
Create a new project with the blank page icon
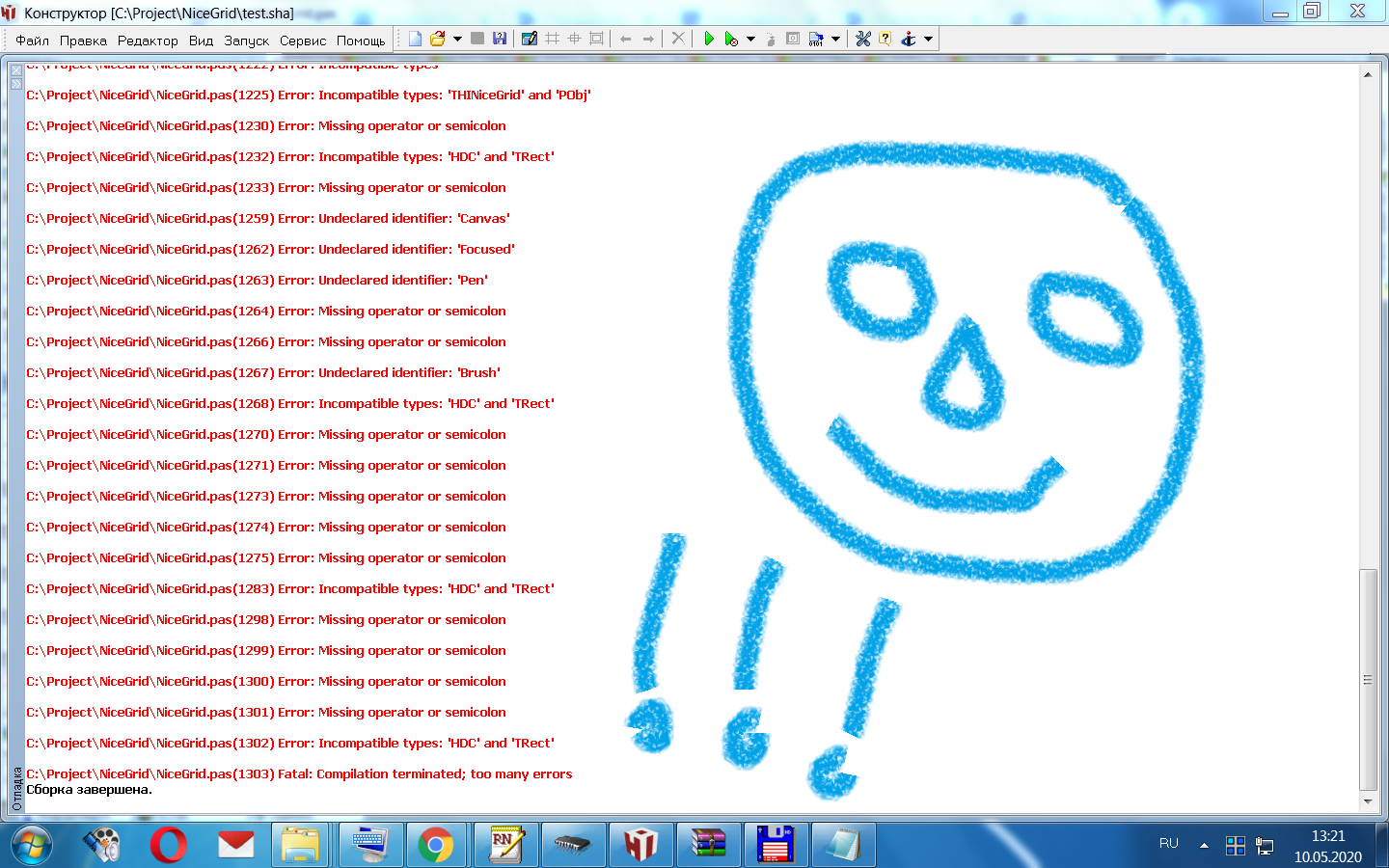415,39
